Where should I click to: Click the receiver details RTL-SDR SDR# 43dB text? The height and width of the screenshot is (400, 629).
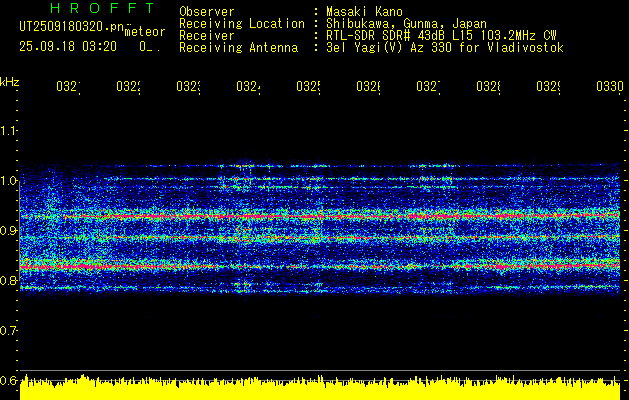441,36
